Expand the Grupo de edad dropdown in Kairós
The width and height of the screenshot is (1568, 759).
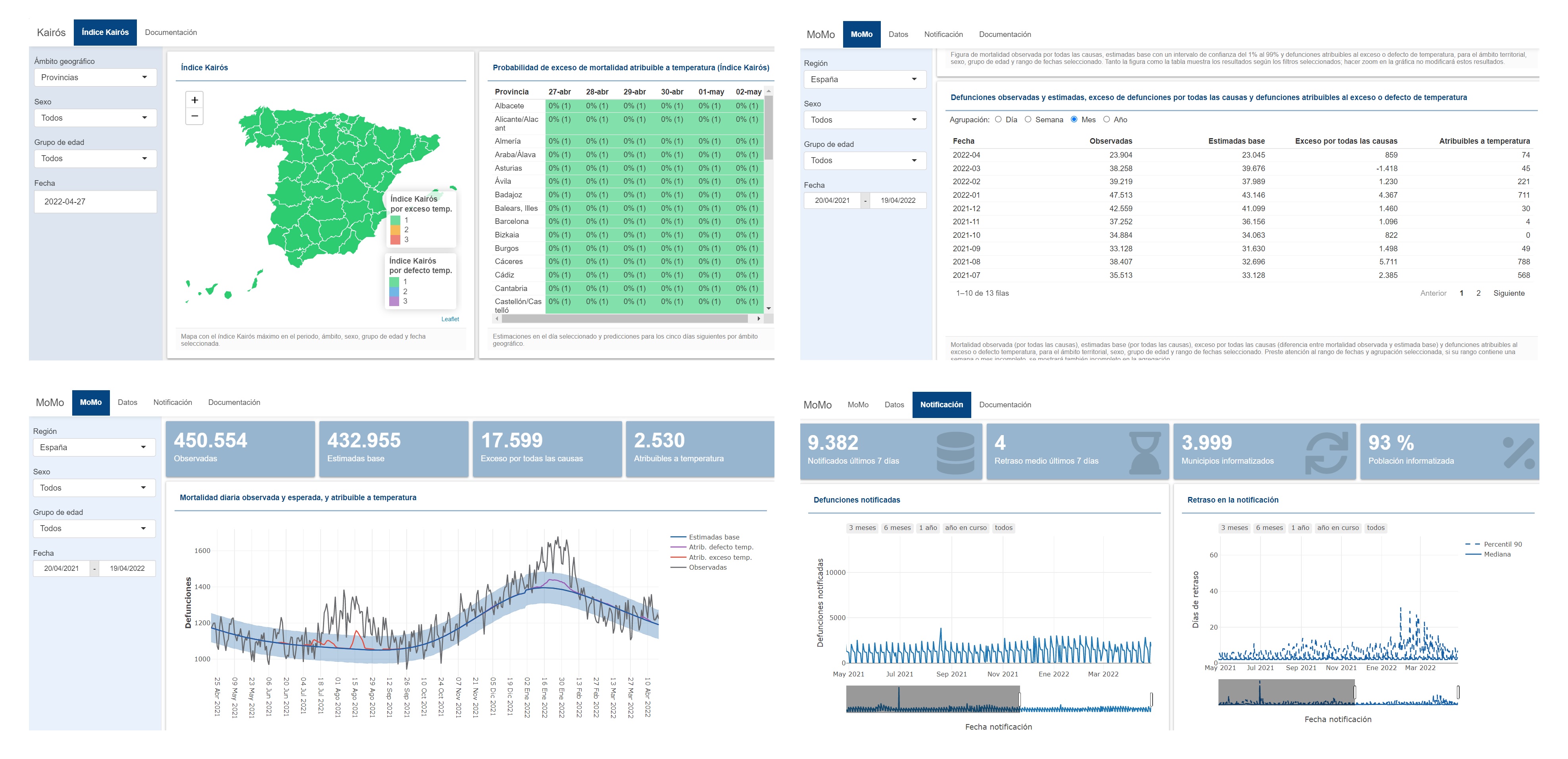(95, 158)
